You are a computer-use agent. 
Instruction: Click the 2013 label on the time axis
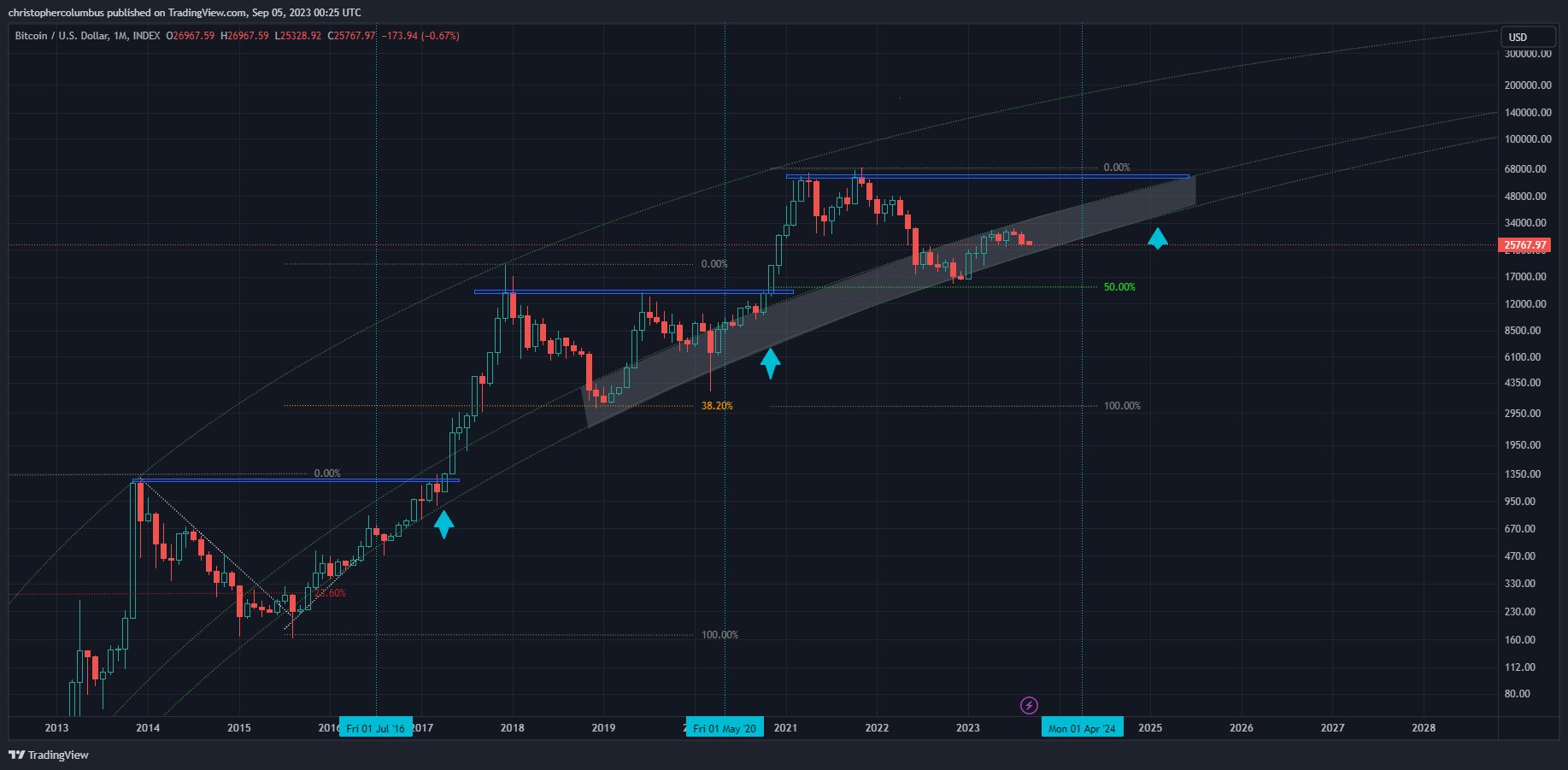coord(56,728)
